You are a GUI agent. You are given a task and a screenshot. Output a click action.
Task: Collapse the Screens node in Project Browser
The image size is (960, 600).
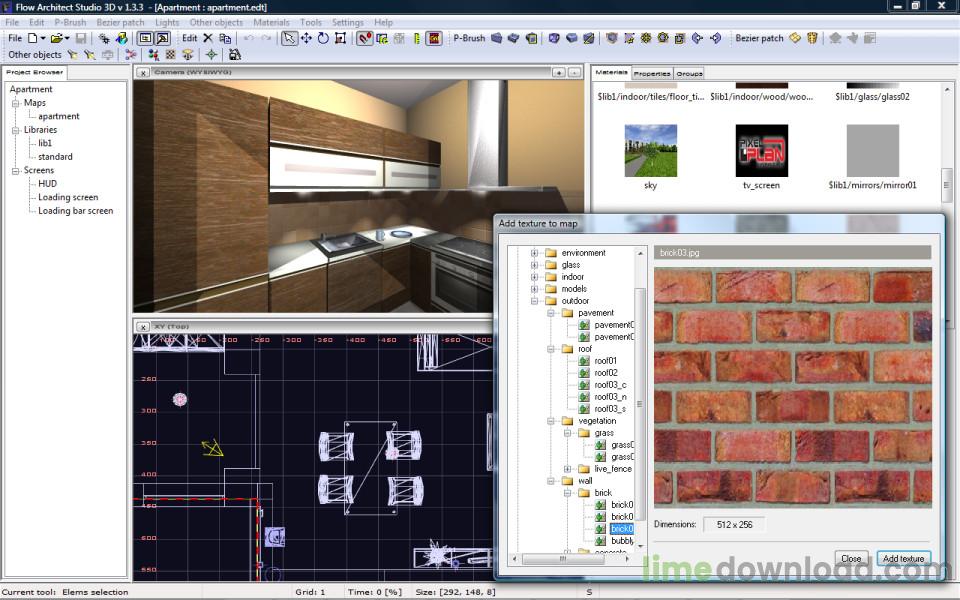tap(16, 170)
